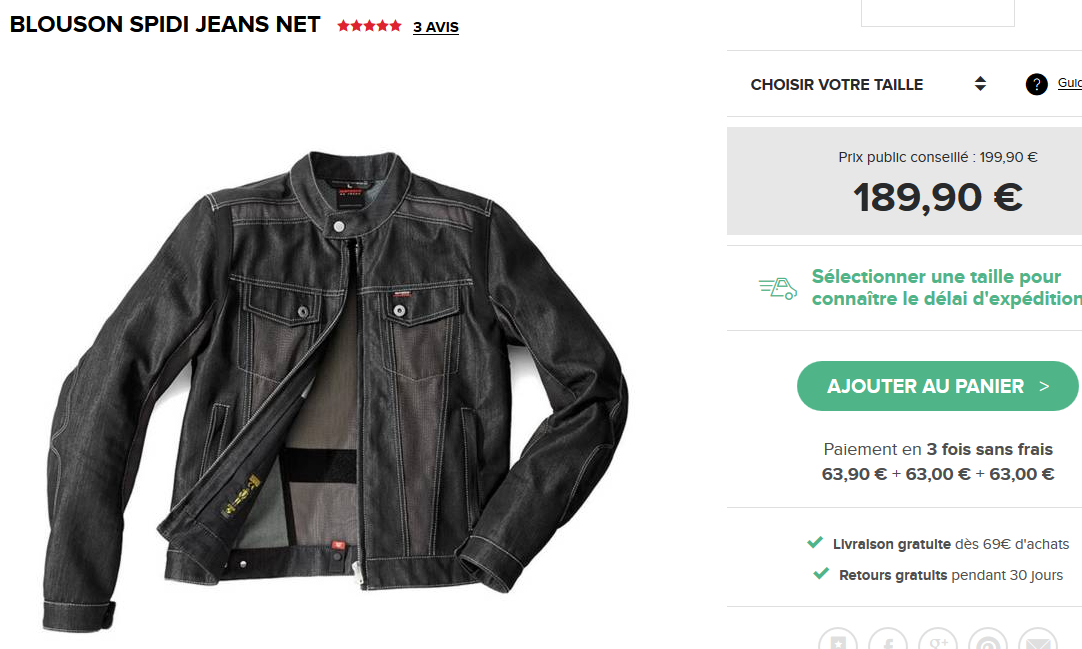Click the green delivery truck icon
The height and width of the screenshot is (649, 1082).
pos(778,288)
